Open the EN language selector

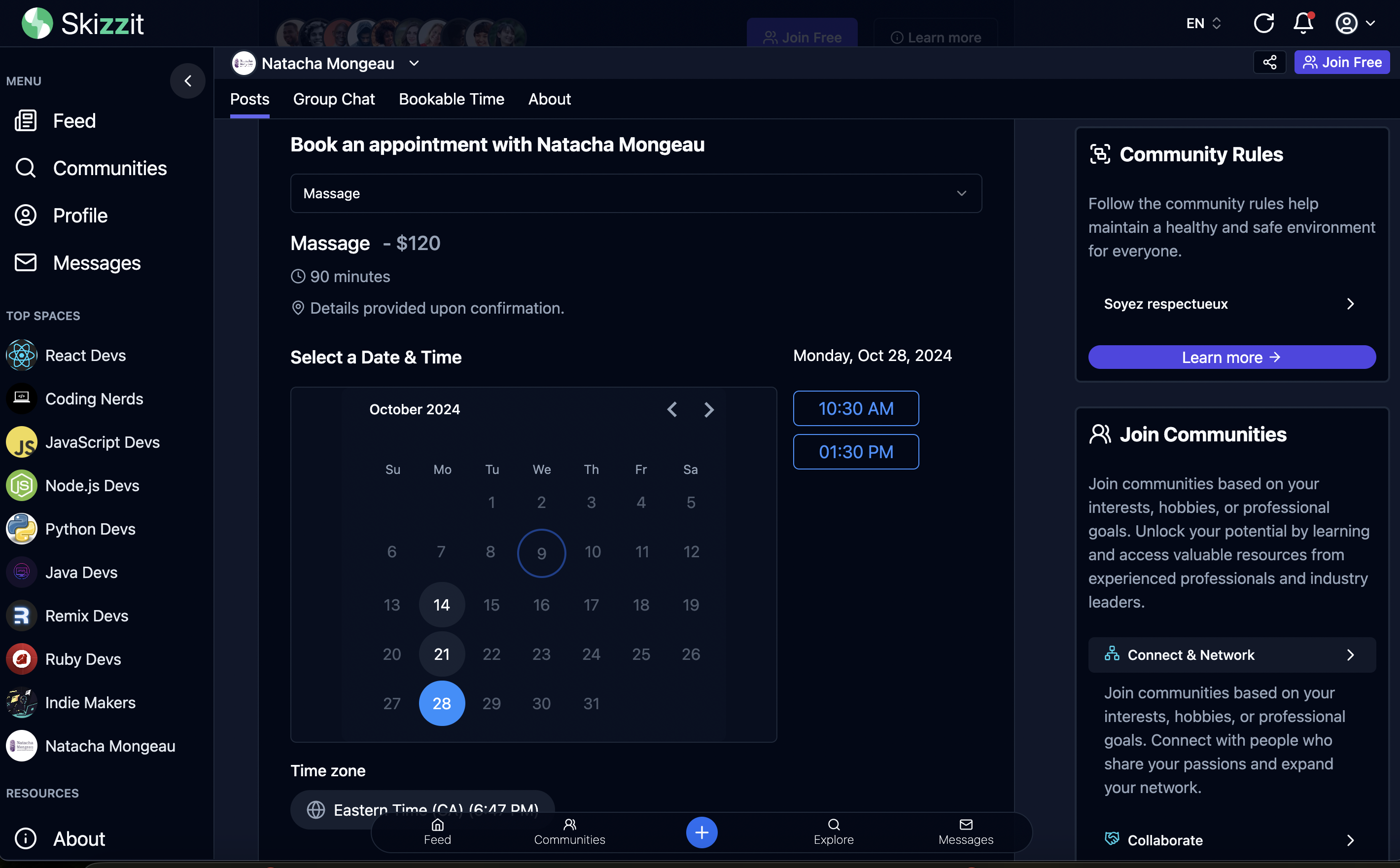[x=1203, y=24]
